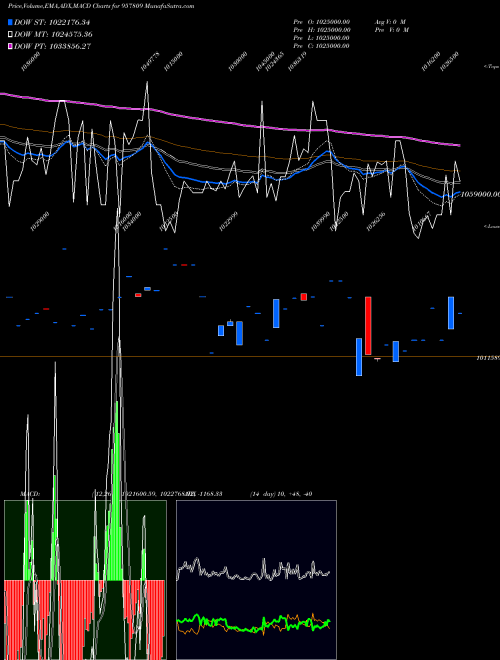Click the Pre O: 1025000.00 value
Image resolution: width=500 pixels, height=660 pixels.
pos(322,22)
